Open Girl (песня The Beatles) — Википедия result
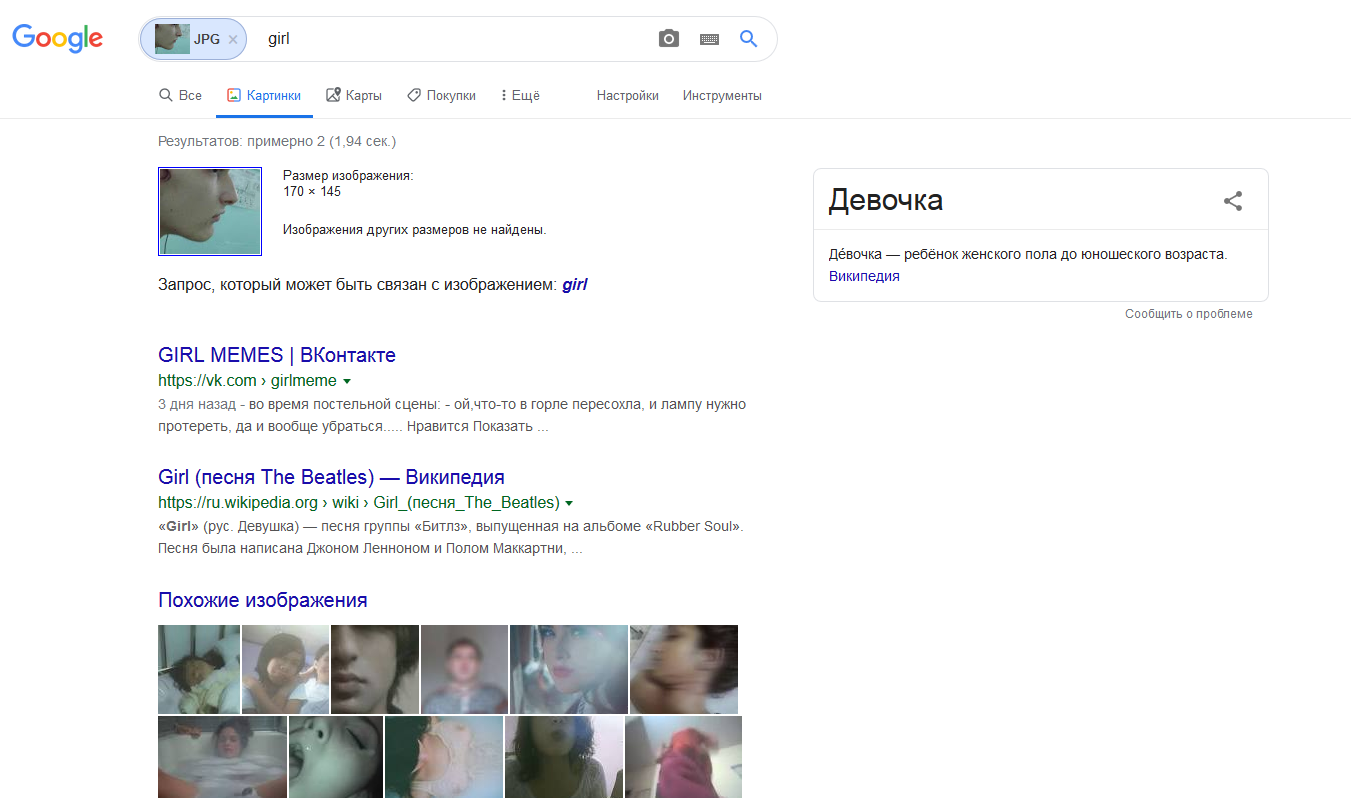The height and width of the screenshot is (798, 1351). [331, 476]
